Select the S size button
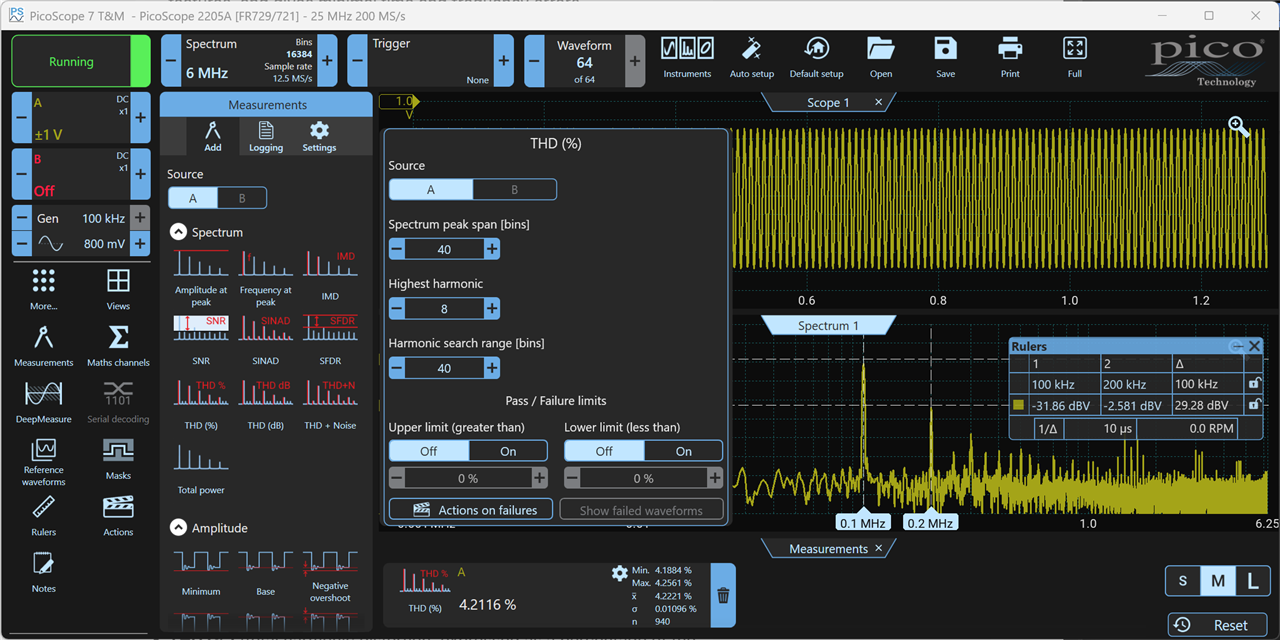The width and height of the screenshot is (1280, 640). (1183, 581)
